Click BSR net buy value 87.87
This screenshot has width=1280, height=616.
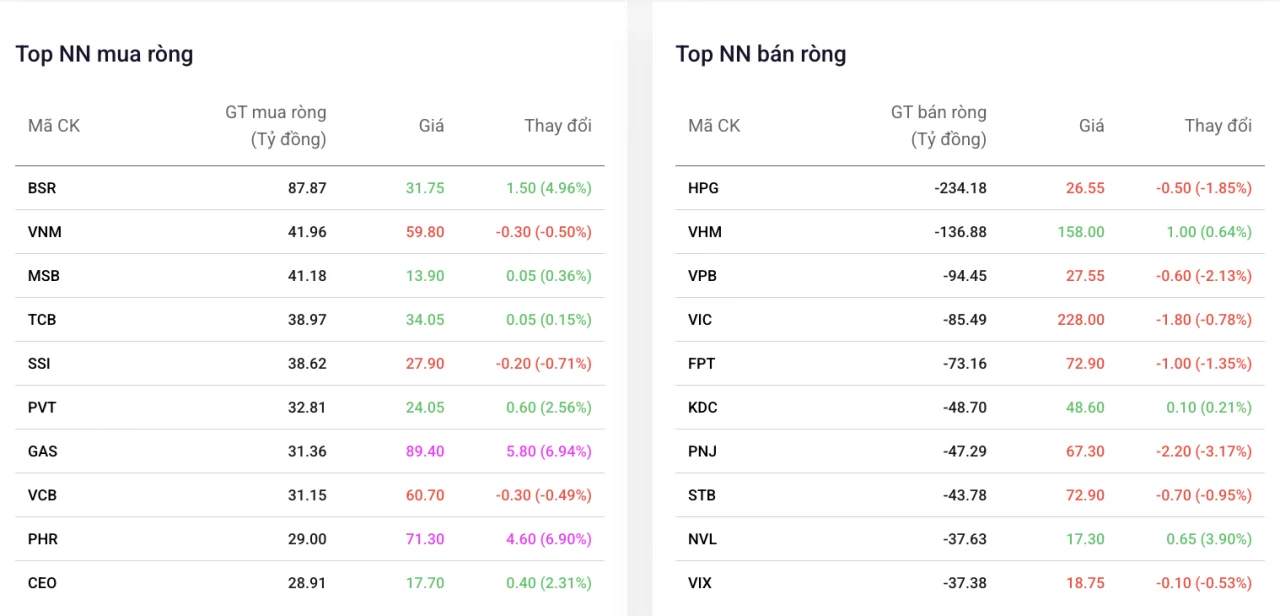pyautogui.click(x=307, y=188)
